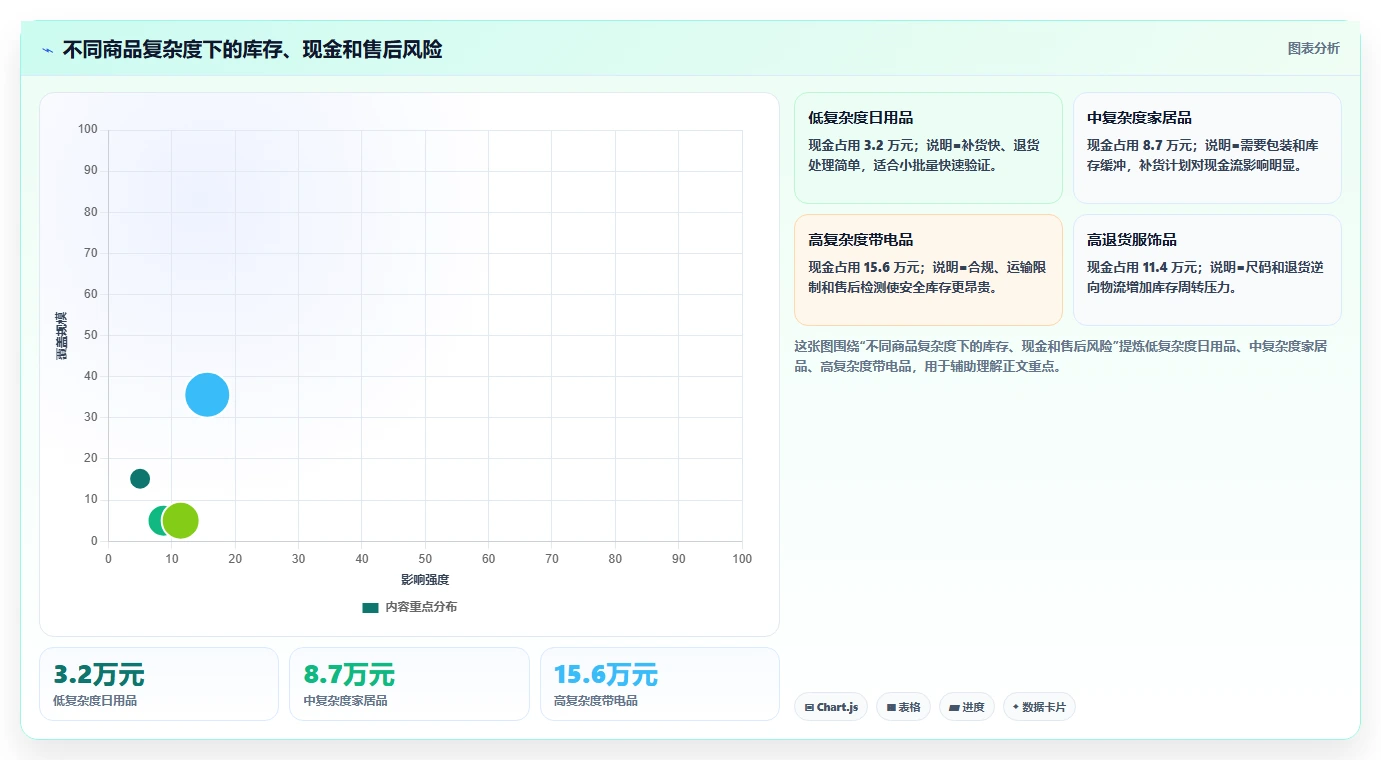Open the 高退货服饰品 info card

click(x=1207, y=270)
